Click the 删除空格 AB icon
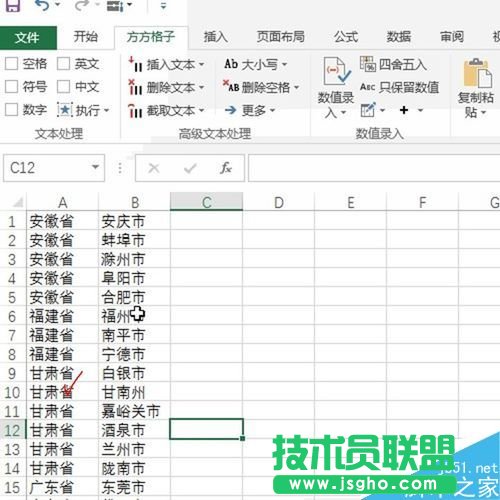This screenshot has height=500, width=500. click(x=231, y=86)
